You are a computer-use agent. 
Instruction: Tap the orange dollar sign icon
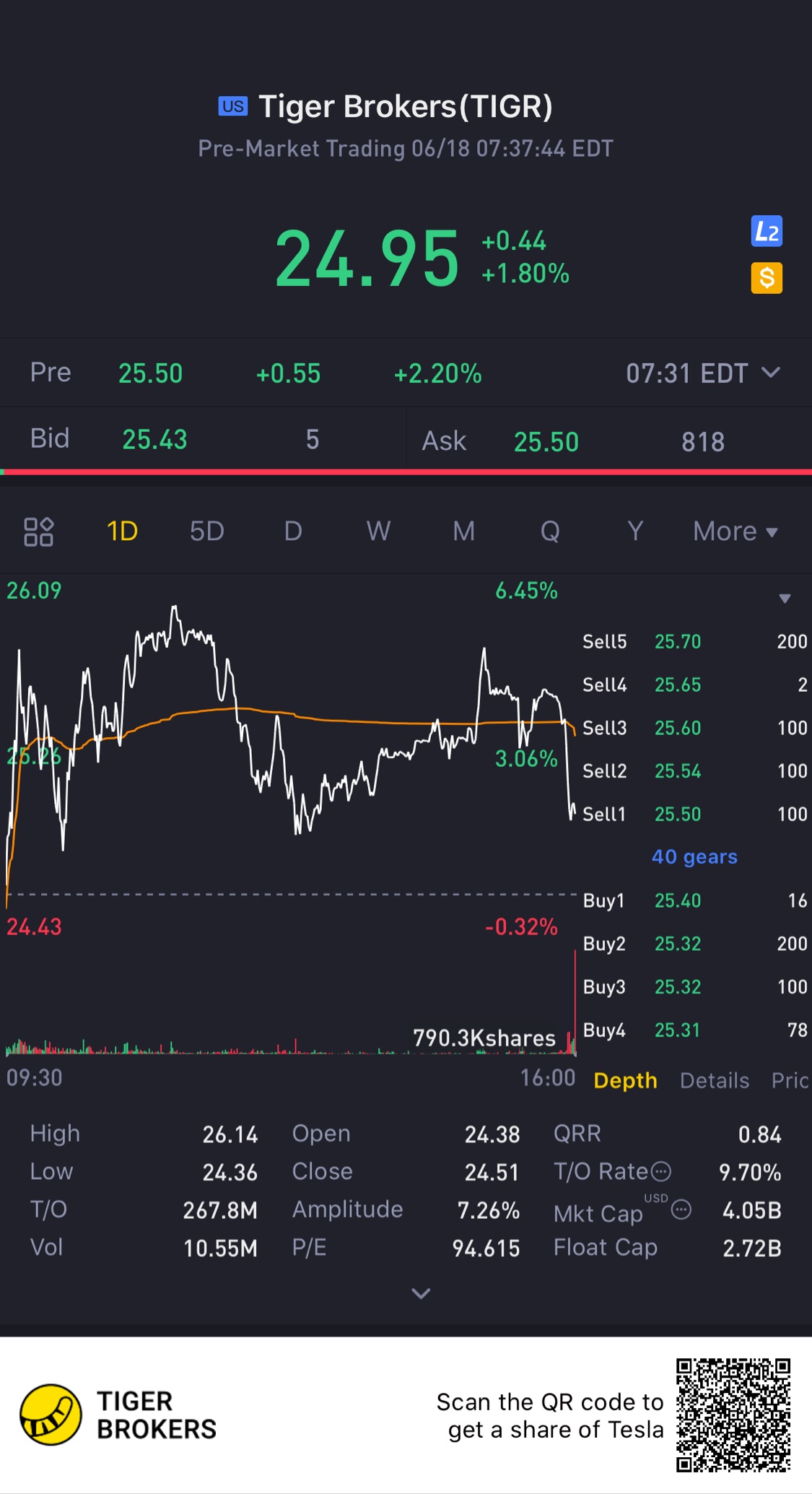767,278
